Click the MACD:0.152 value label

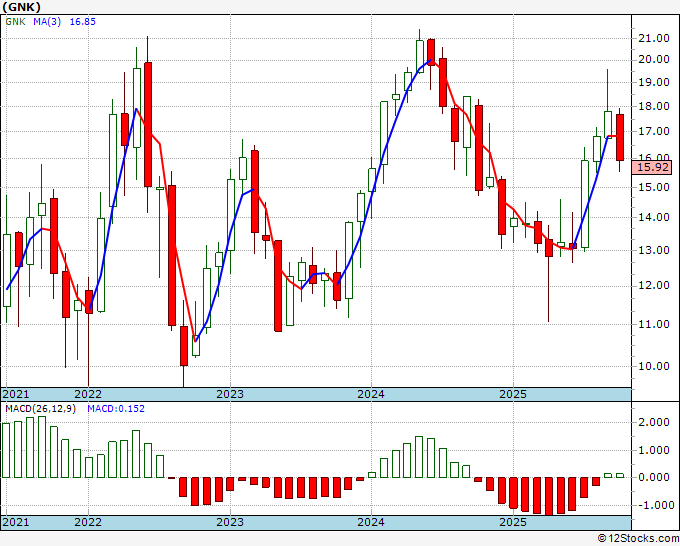coord(116,409)
